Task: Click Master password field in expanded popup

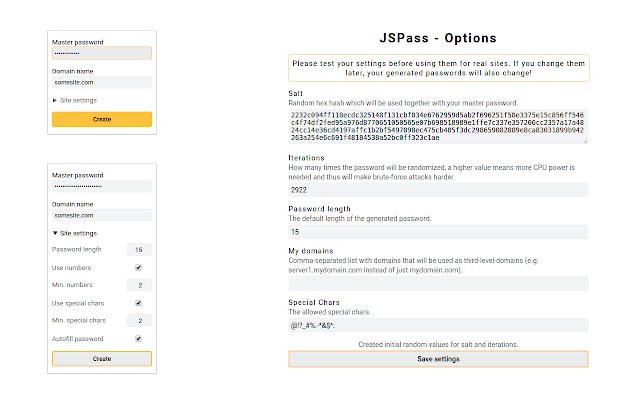Action: point(102,186)
